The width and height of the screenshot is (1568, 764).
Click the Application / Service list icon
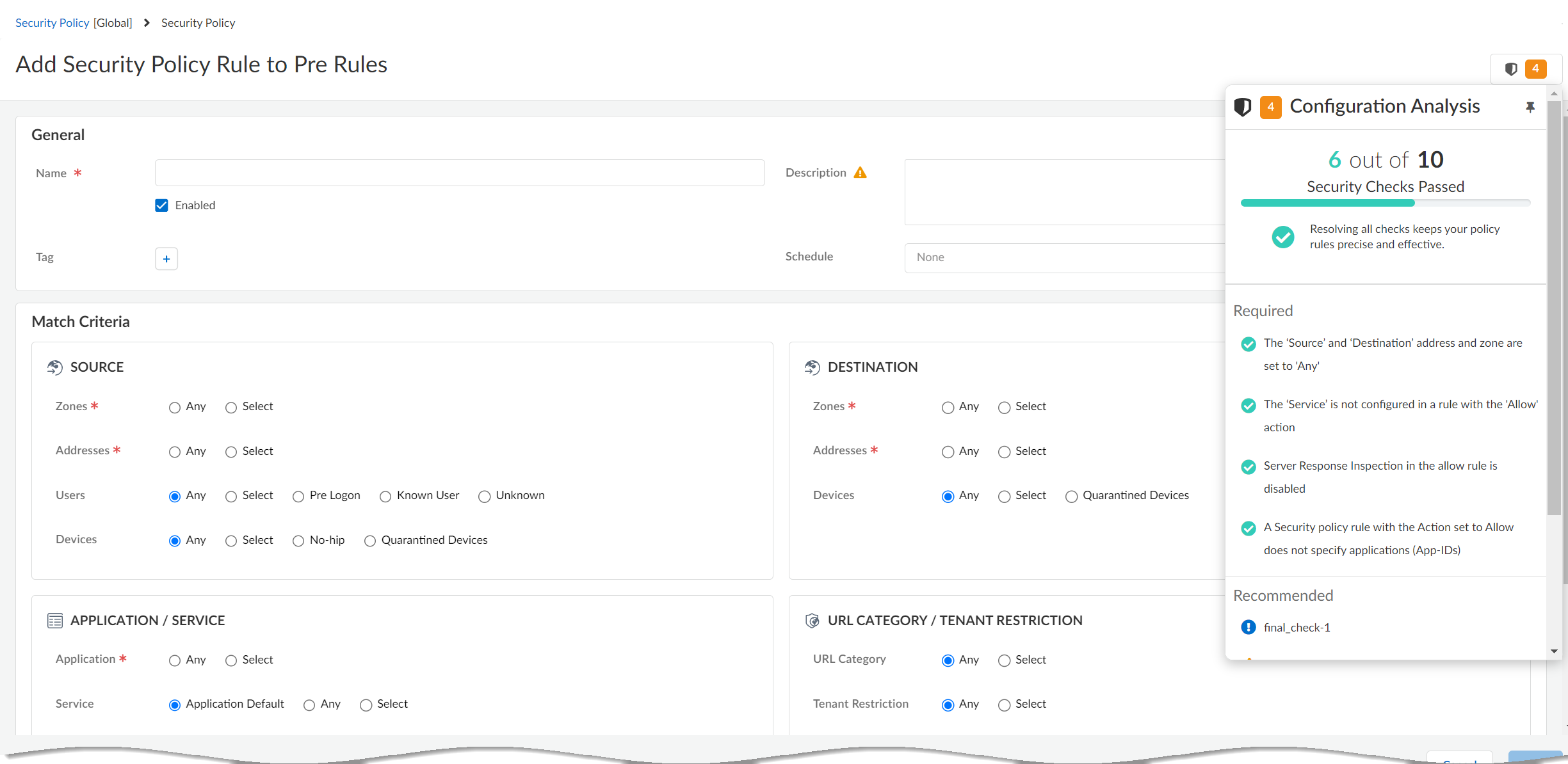pos(55,621)
